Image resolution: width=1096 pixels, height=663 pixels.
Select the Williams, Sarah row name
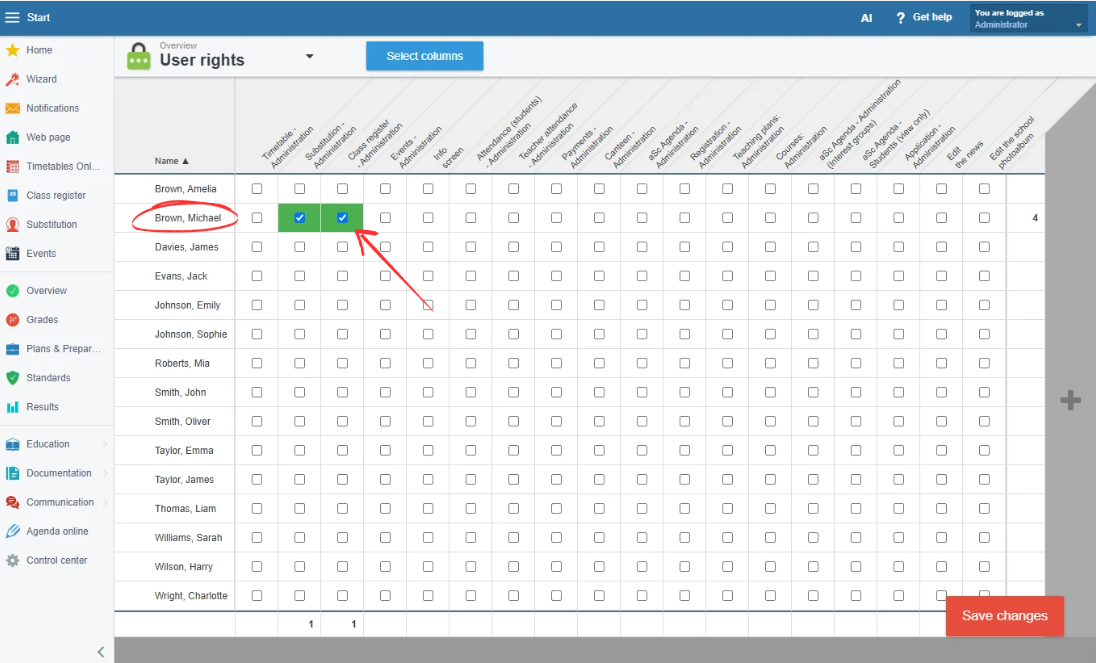coord(189,538)
